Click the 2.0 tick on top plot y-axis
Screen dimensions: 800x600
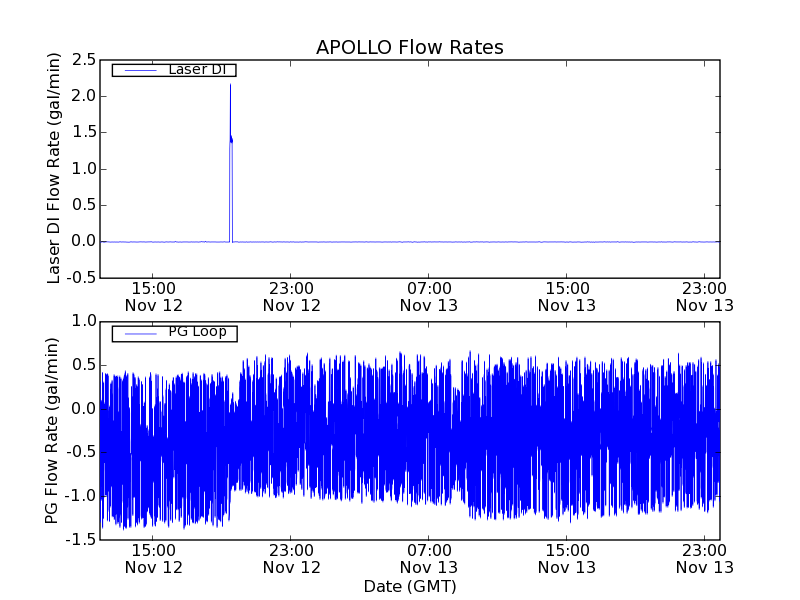point(83,96)
